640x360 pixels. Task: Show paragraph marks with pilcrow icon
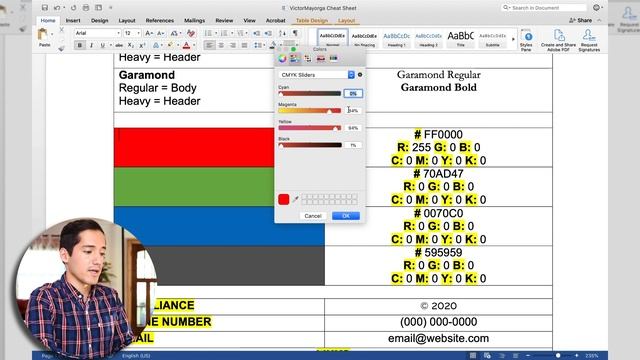[x=295, y=33]
